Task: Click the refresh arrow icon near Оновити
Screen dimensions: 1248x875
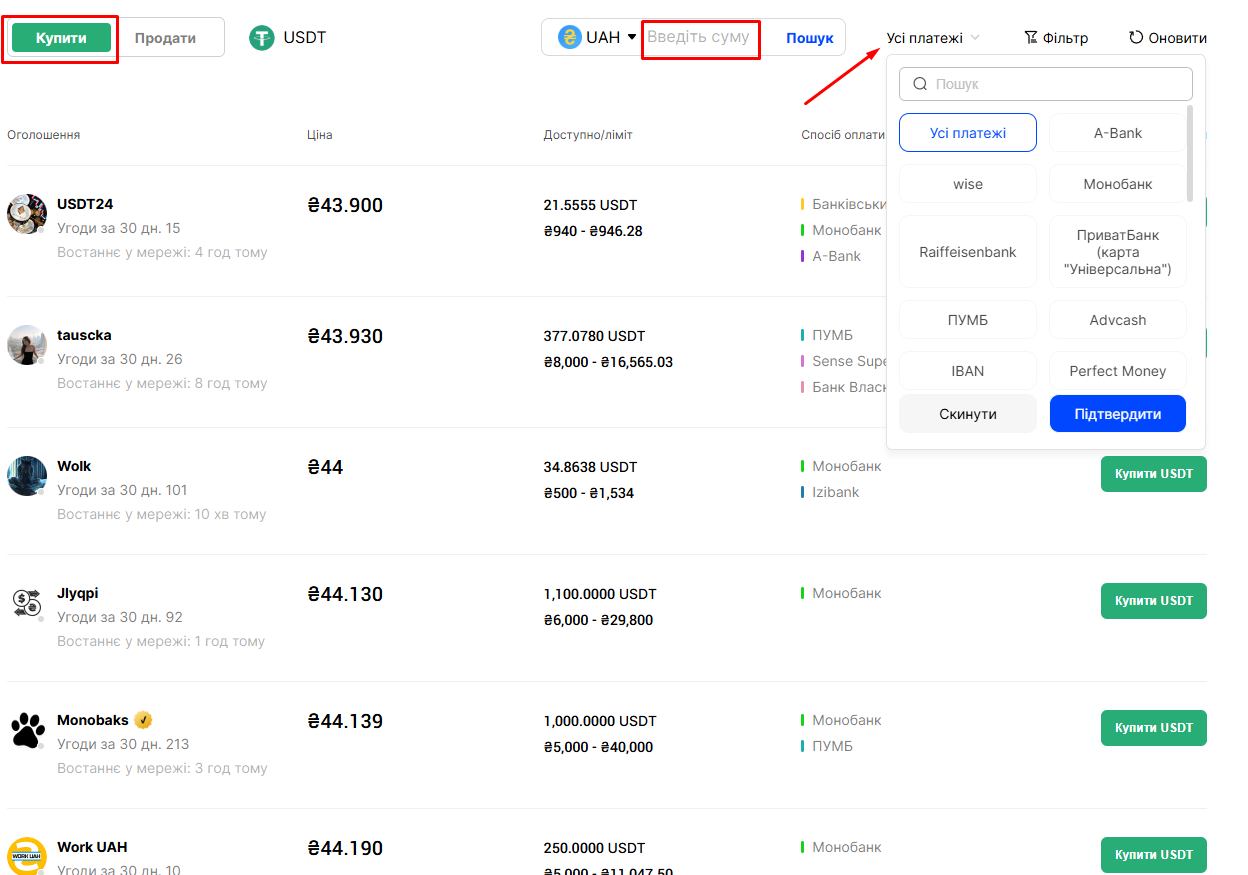Action: click(x=1136, y=37)
